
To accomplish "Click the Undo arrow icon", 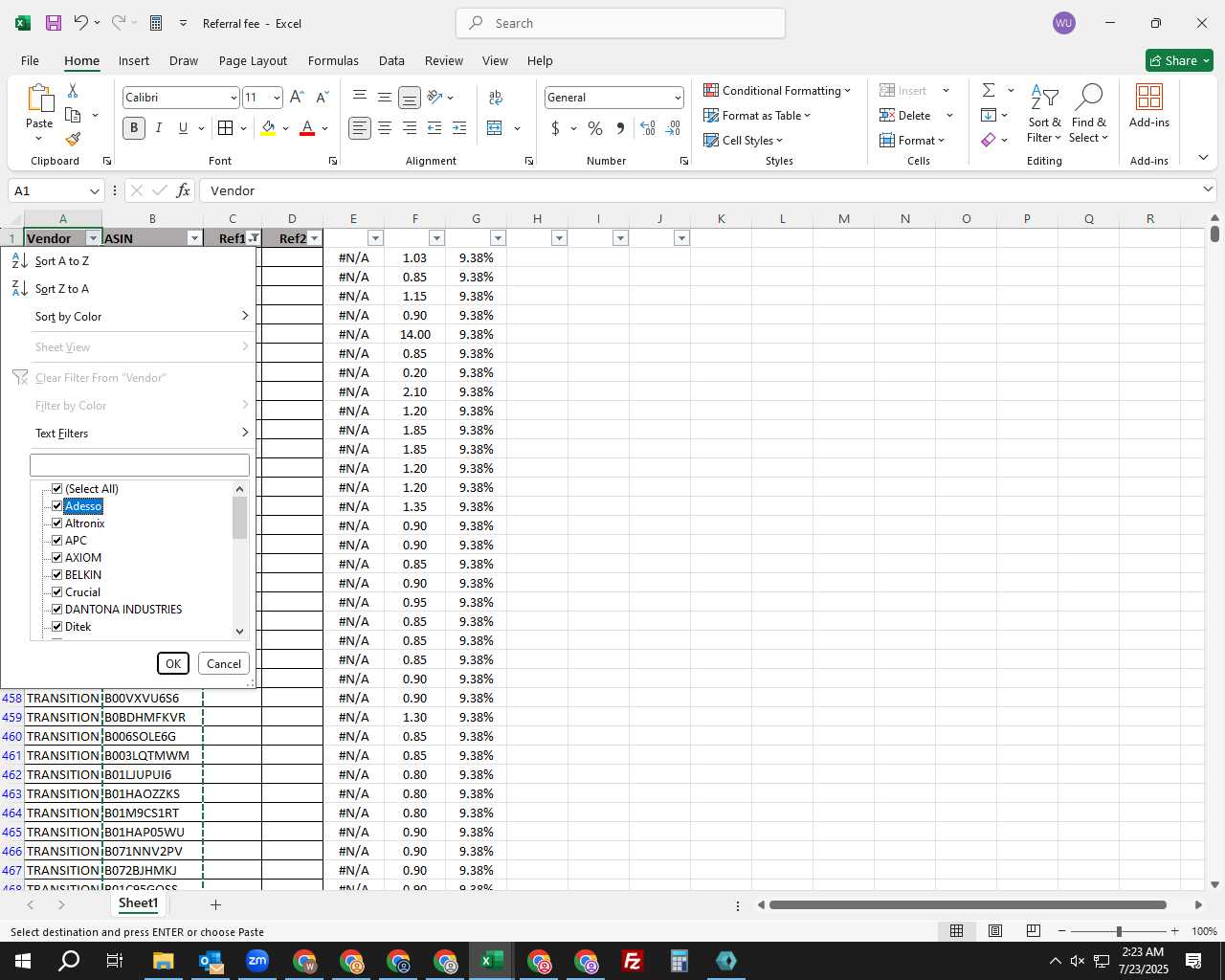I will pos(81,23).
